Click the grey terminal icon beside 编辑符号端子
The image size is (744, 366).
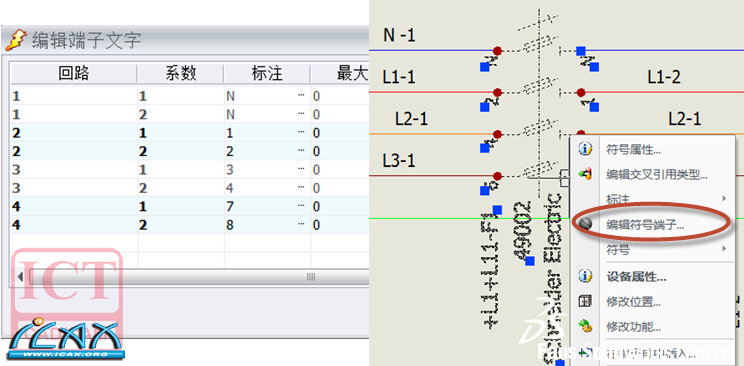click(x=586, y=224)
